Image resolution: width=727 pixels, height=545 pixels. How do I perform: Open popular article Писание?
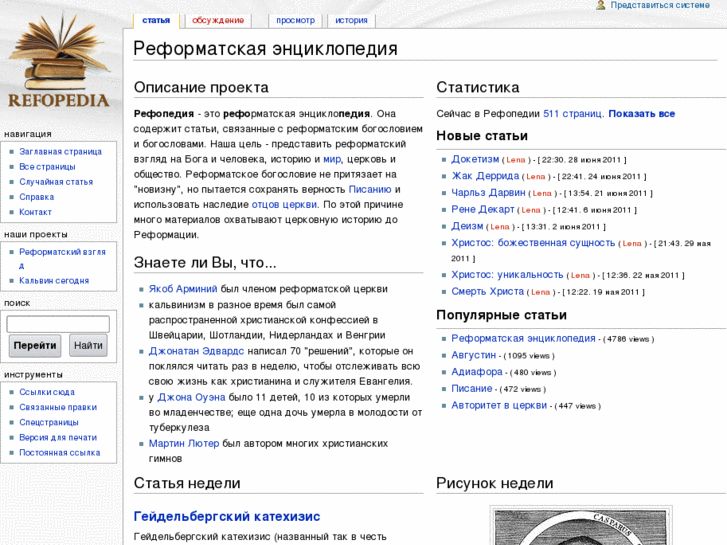472,388
